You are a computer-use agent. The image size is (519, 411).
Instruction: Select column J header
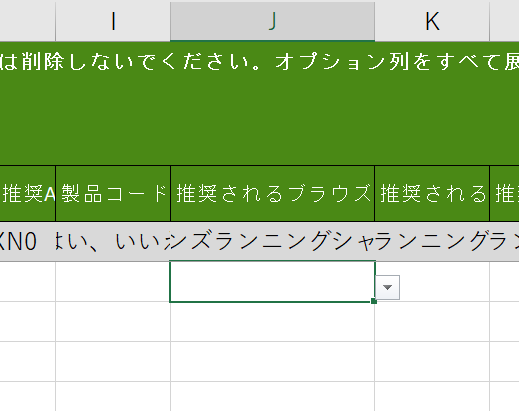272,21
